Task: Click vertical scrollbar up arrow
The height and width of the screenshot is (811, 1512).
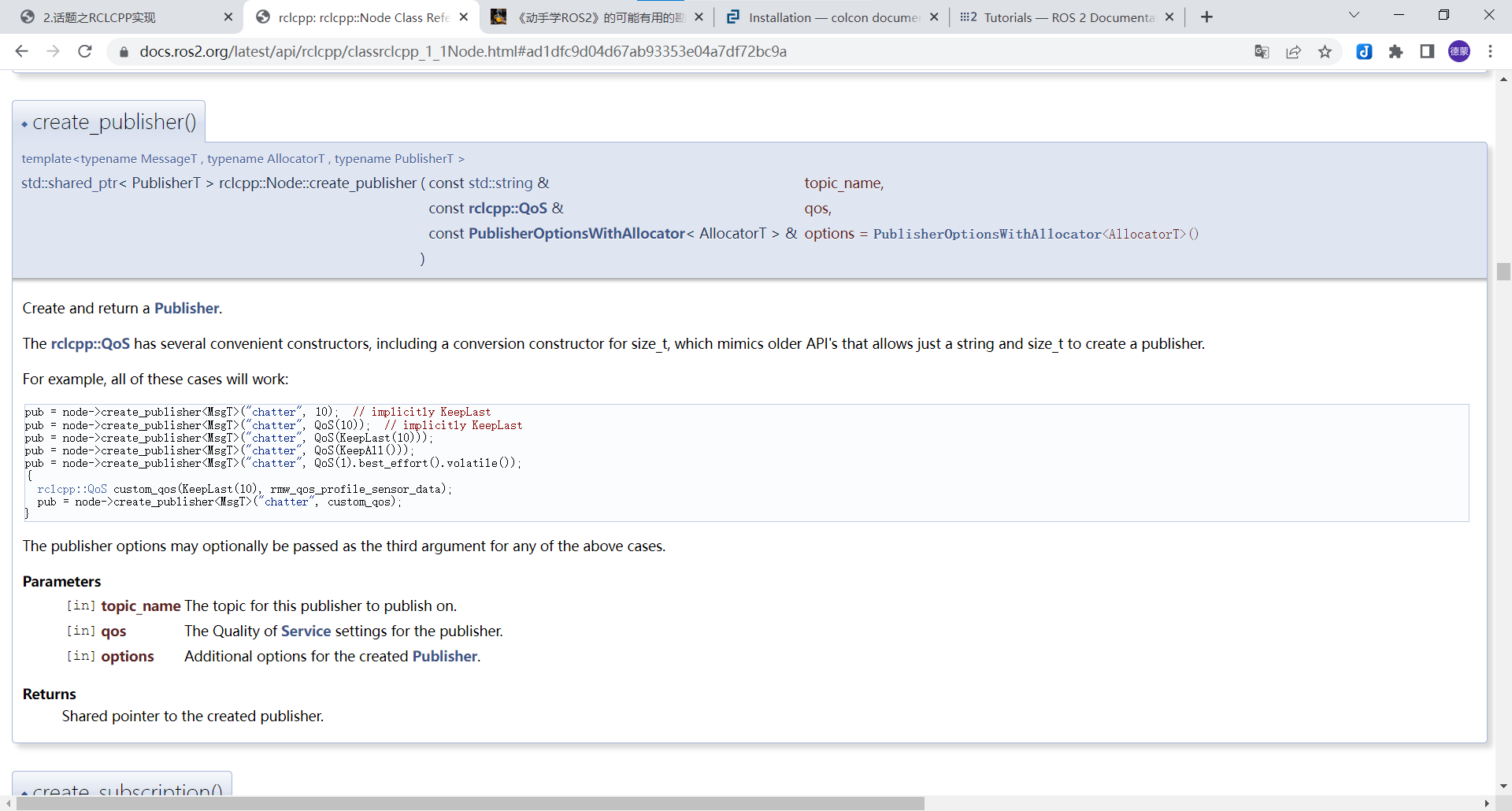Action: pyautogui.click(x=1503, y=79)
